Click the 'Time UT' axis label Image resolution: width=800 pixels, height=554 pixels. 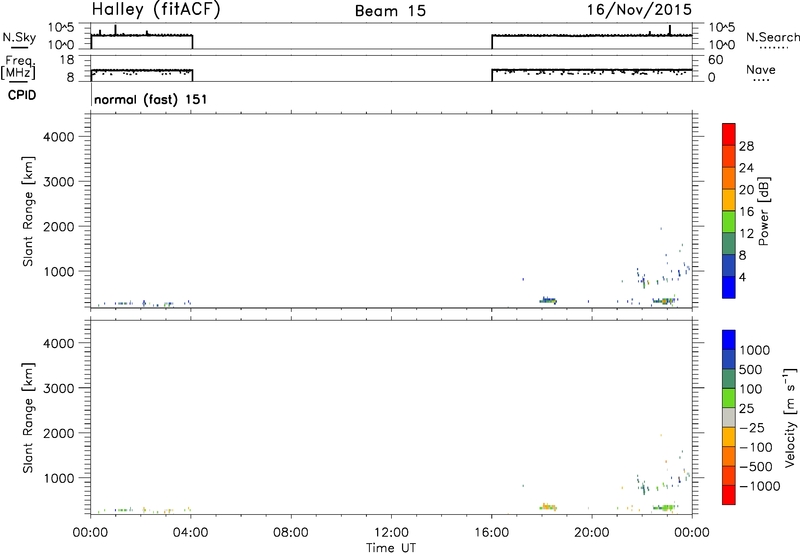[391, 547]
